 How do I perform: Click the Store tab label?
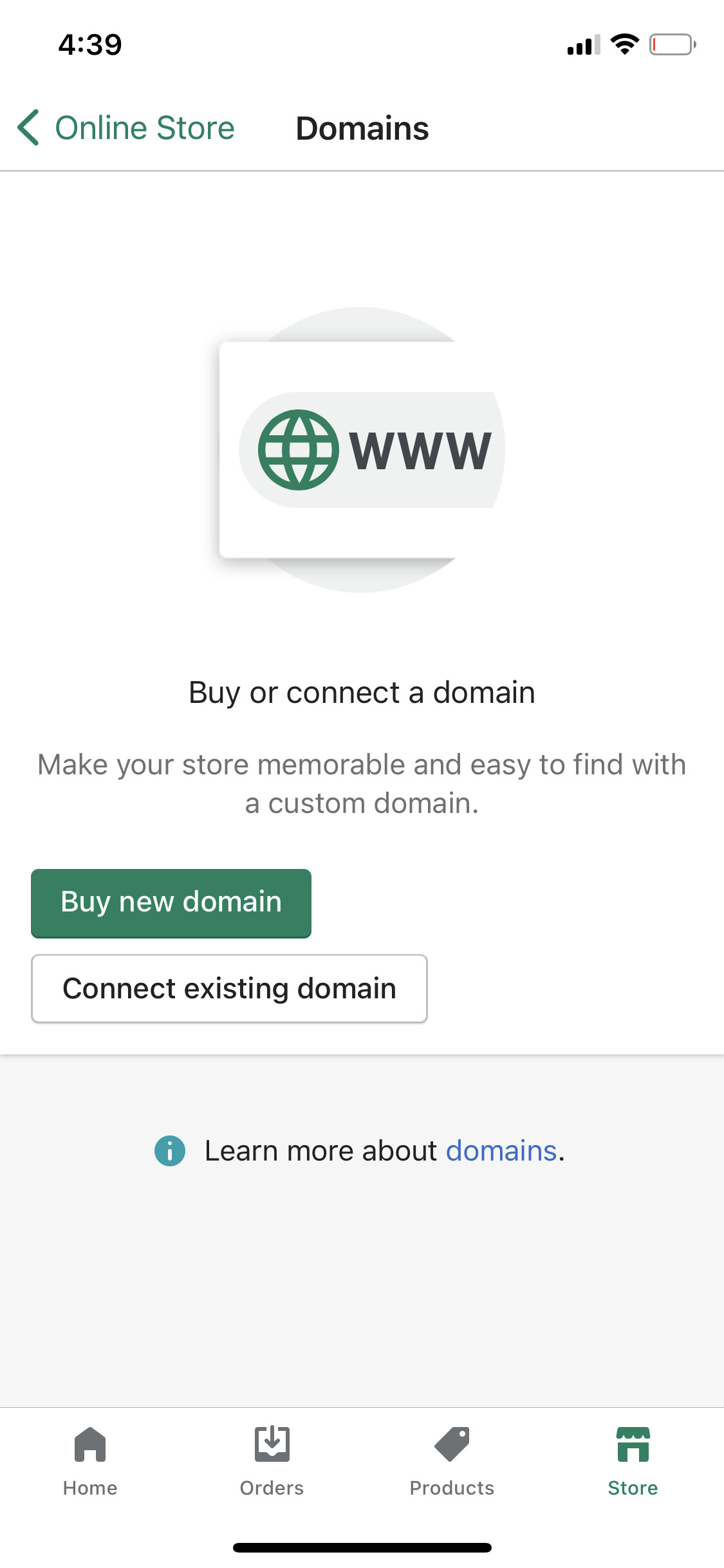point(633,1488)
